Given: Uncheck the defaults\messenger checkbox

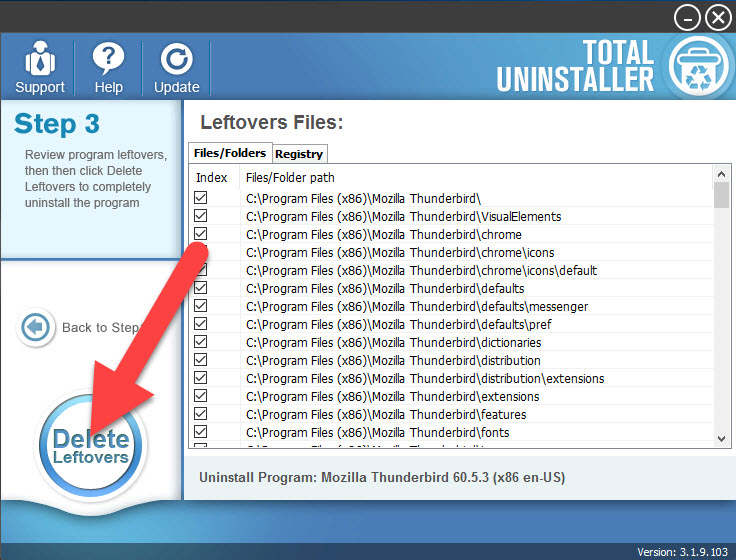Looking at the screenshot, I should [200, 306].
